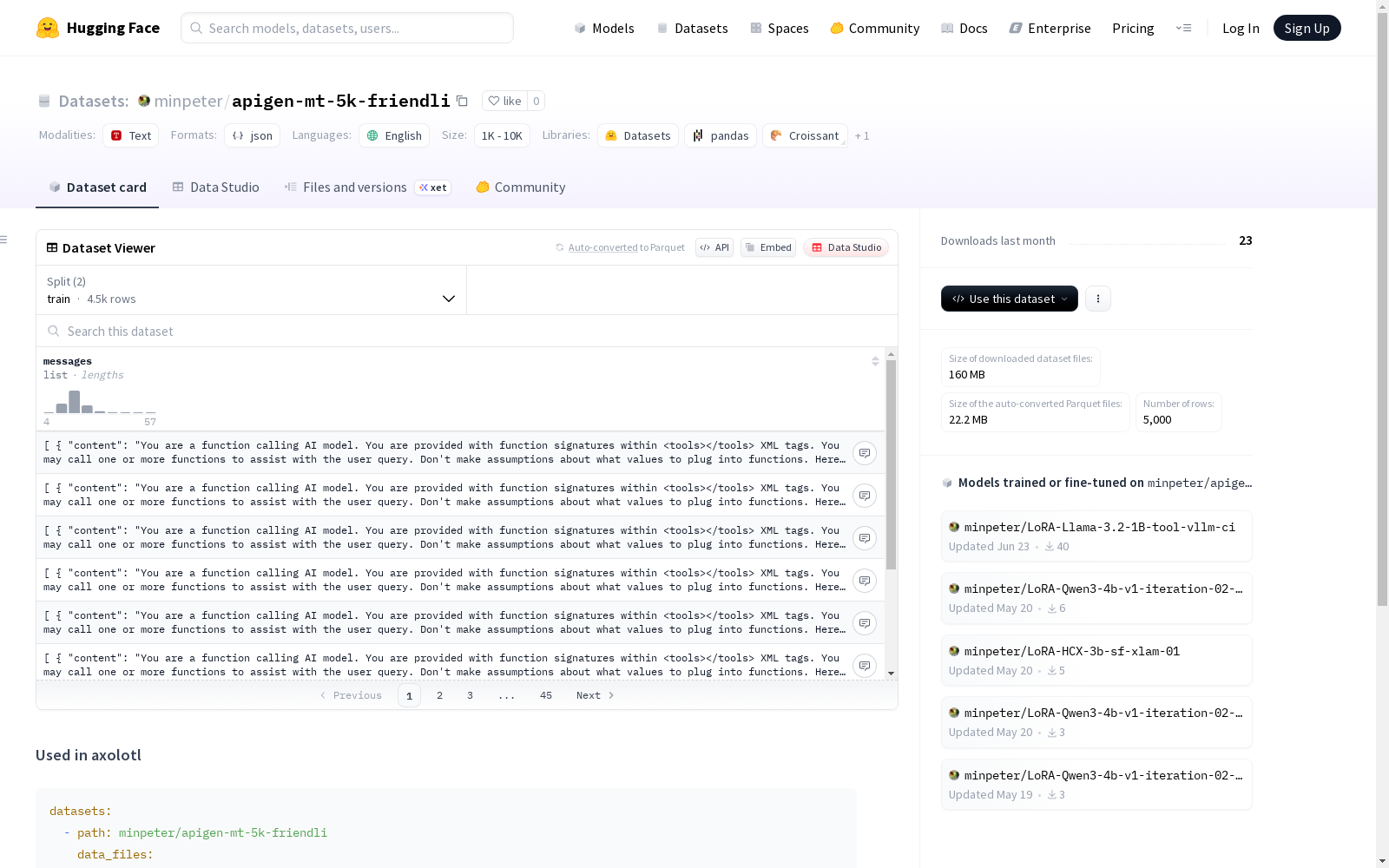Screen dimensions: 1389x868
Task: Click the minpeter avatar icon near the dataset title
Action: tap(144, 101)
